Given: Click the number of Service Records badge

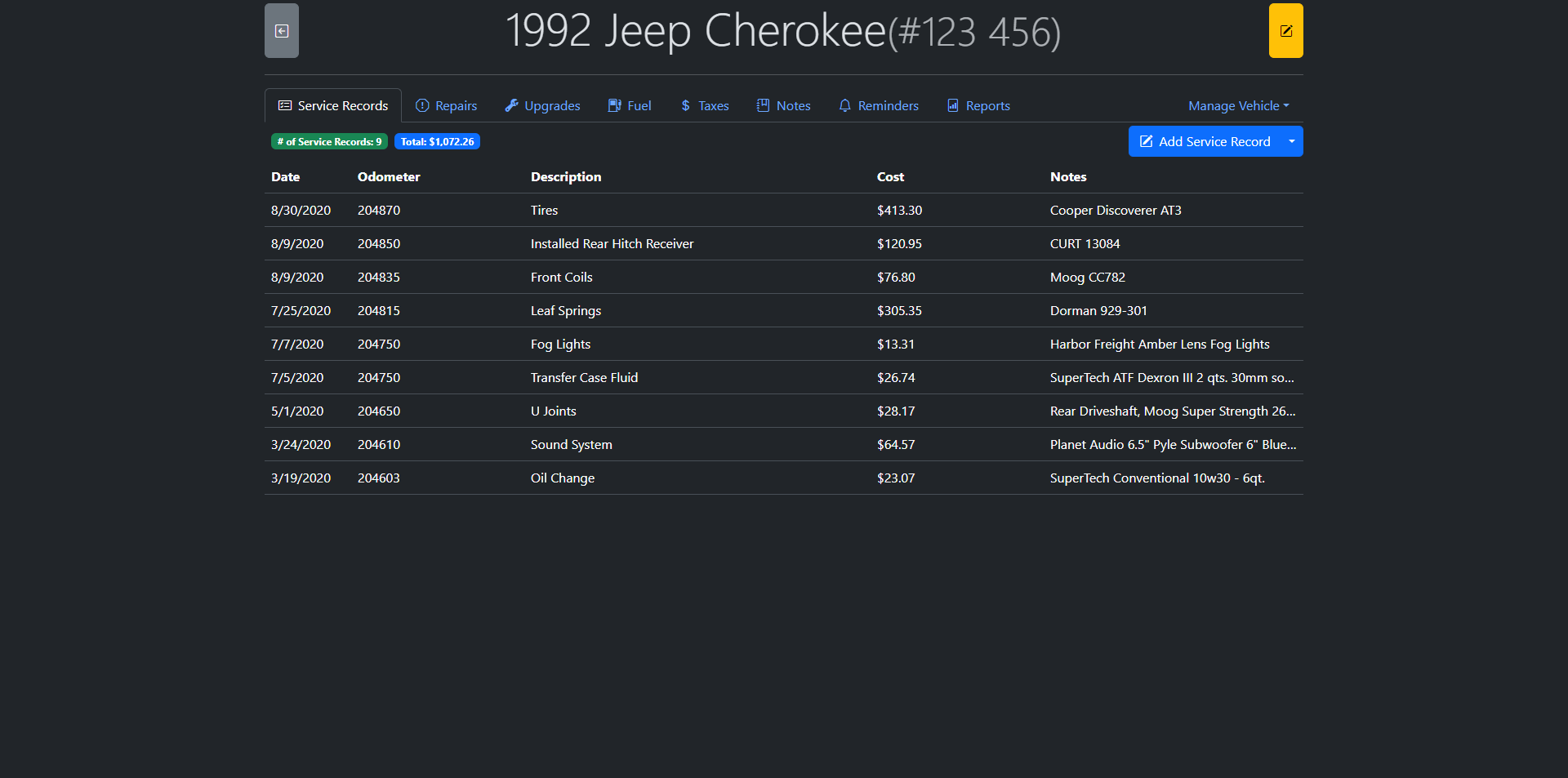Looking at the screenshot, I should (329, 141).
